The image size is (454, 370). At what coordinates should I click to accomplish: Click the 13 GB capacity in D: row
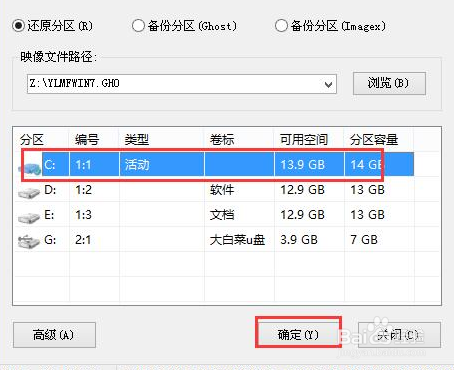coord(367,190)
